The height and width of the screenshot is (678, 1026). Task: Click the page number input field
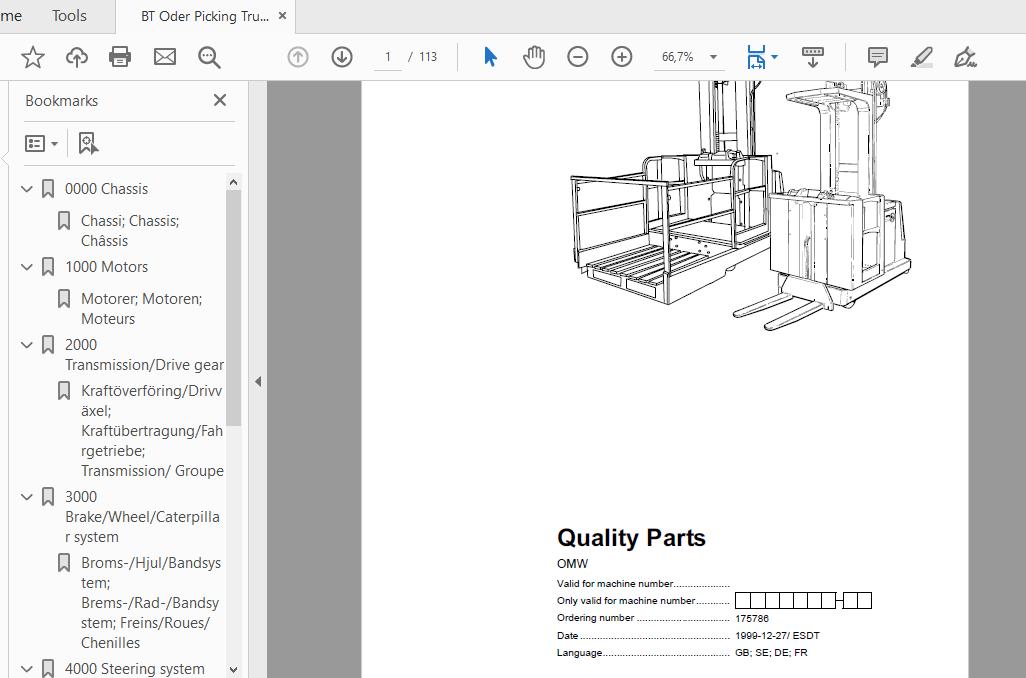387,57
